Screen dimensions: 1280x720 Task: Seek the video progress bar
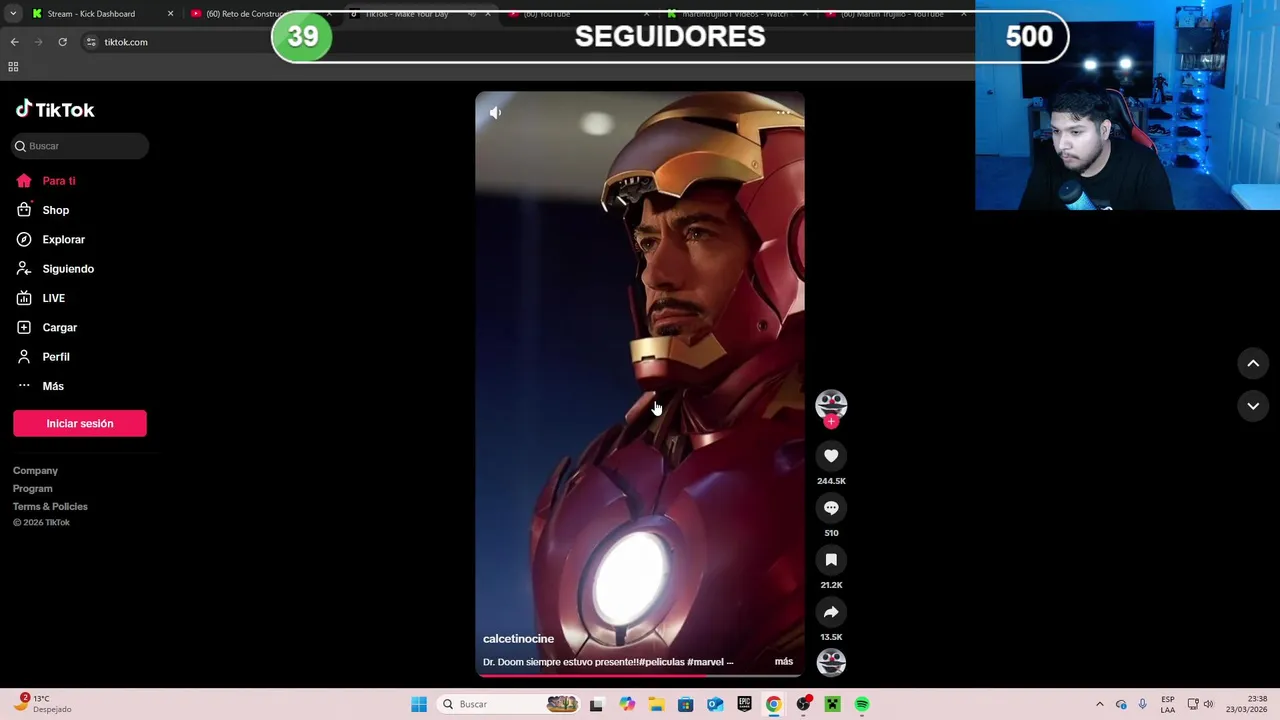coord(640,676)
